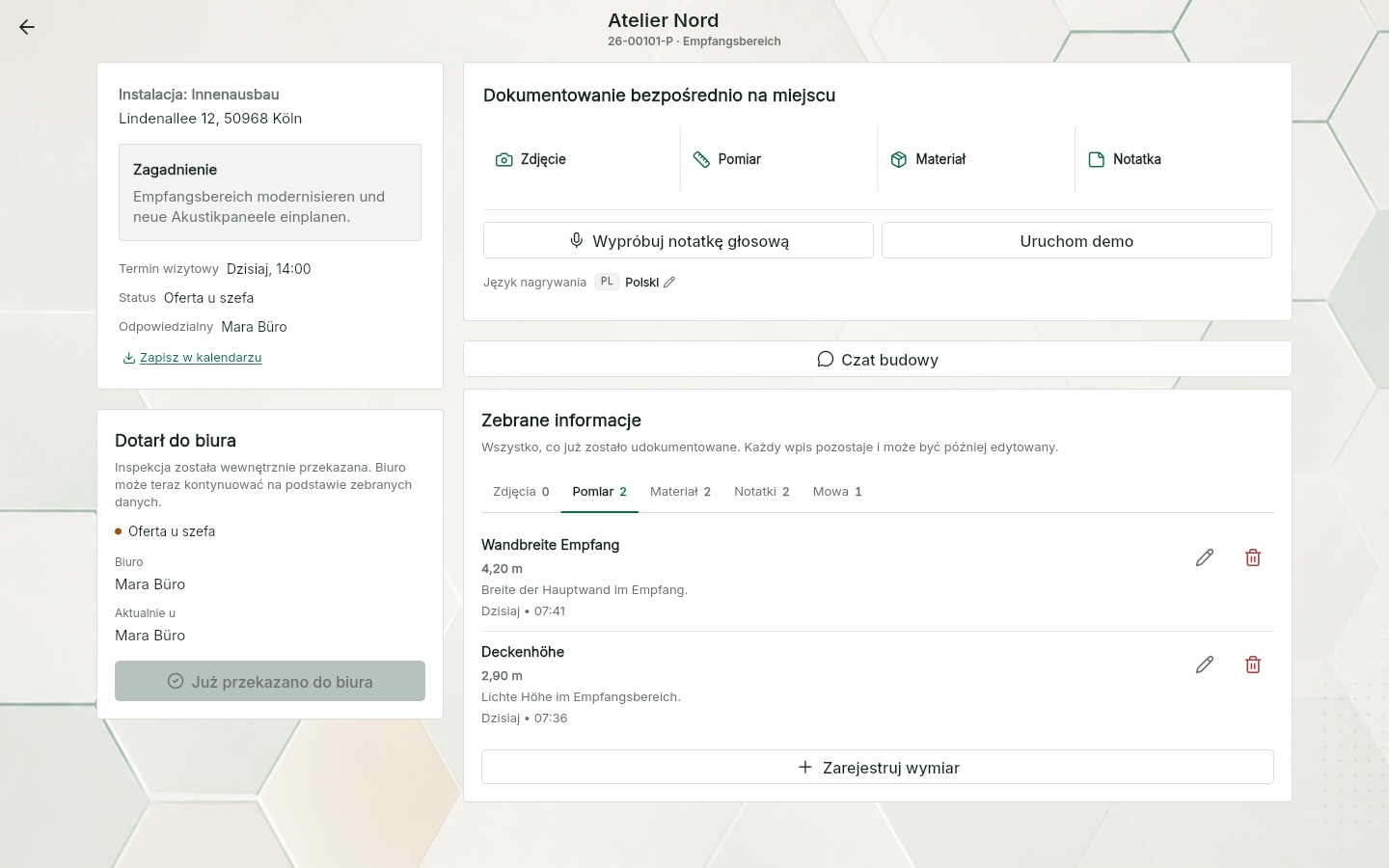This screenshot has height=868, width=1389.
Task: View the Mowa tab
Action: point(837,492)
